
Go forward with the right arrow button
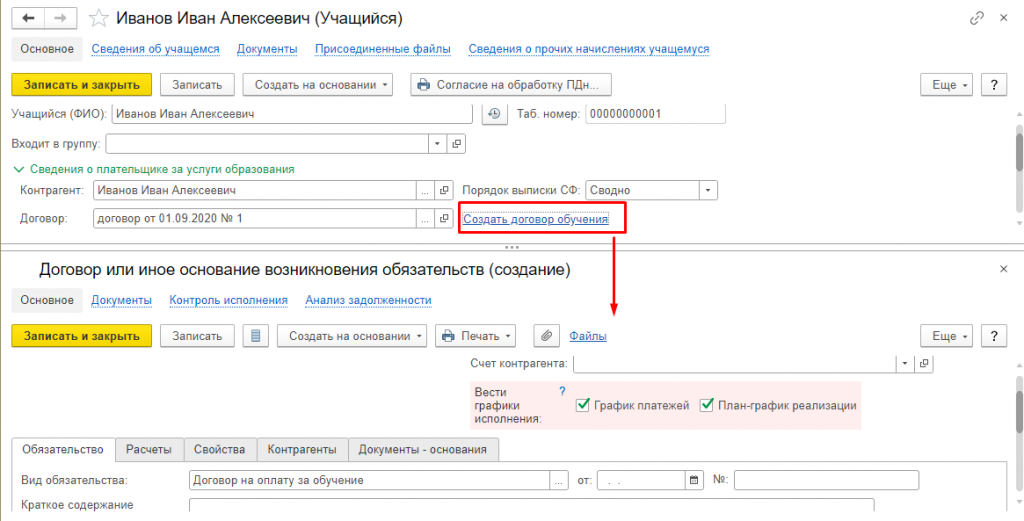coord(60,18)
